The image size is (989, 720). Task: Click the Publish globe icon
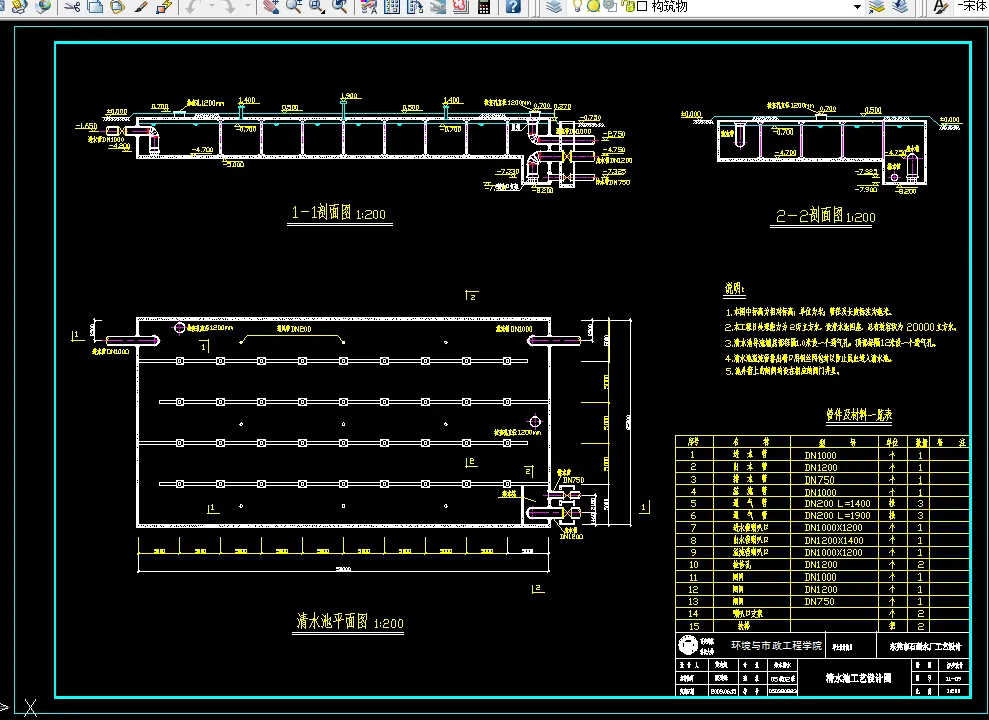pos(44,6)
